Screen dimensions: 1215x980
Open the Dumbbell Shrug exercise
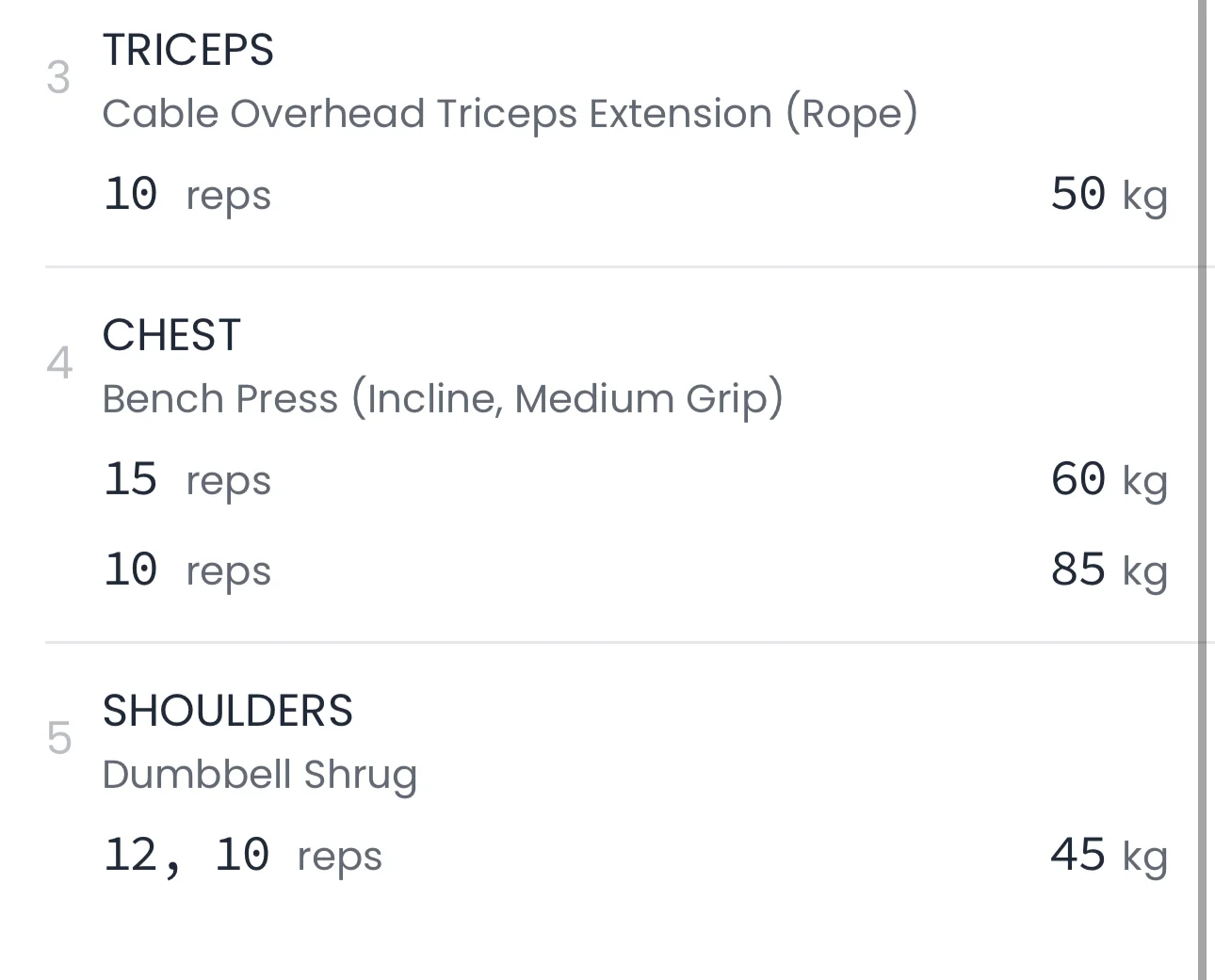point(259,775)
